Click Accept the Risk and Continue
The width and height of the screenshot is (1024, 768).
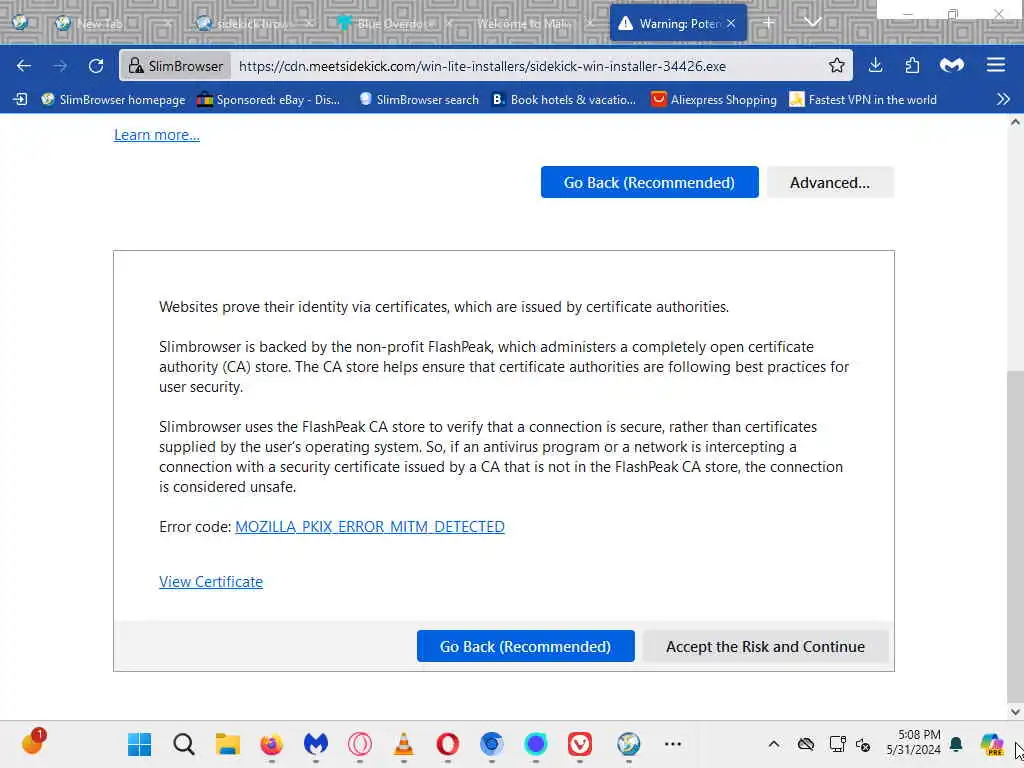(x=765, y=646)
